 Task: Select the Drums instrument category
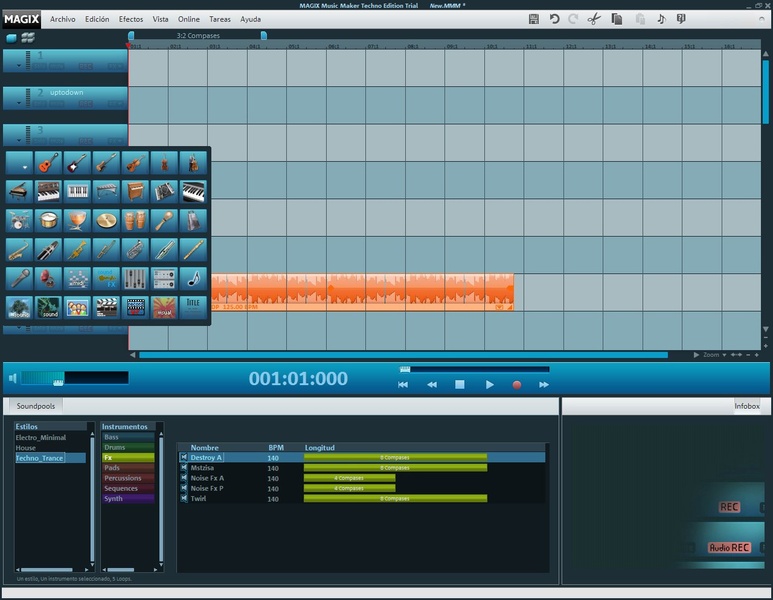(114, 447)
